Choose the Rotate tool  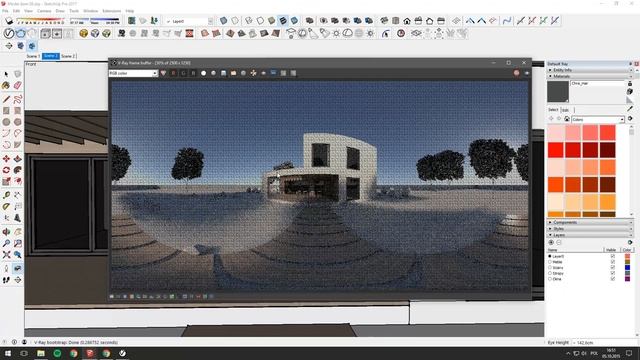tap(6, 170)
